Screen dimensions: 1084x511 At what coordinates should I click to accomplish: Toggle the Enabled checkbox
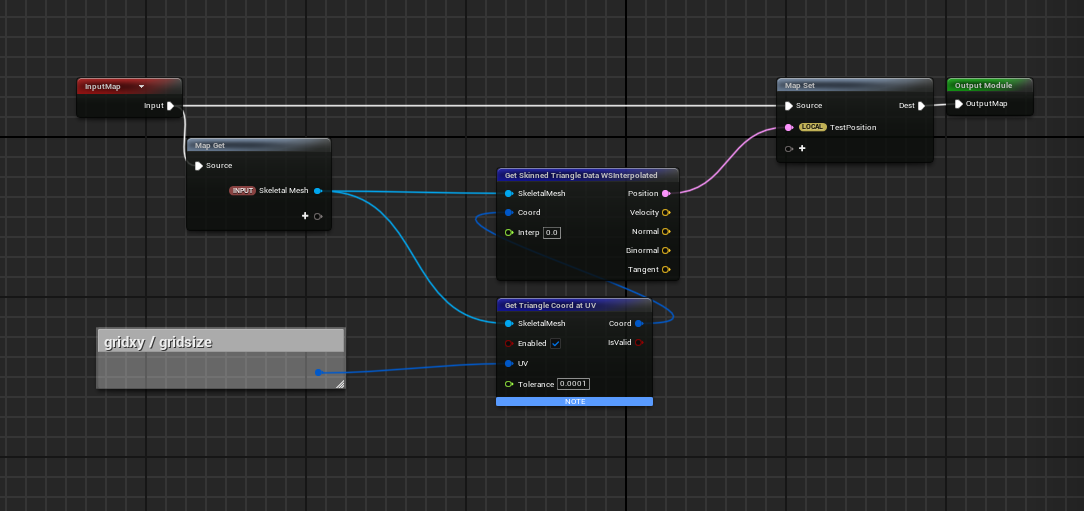pos(556,343)
